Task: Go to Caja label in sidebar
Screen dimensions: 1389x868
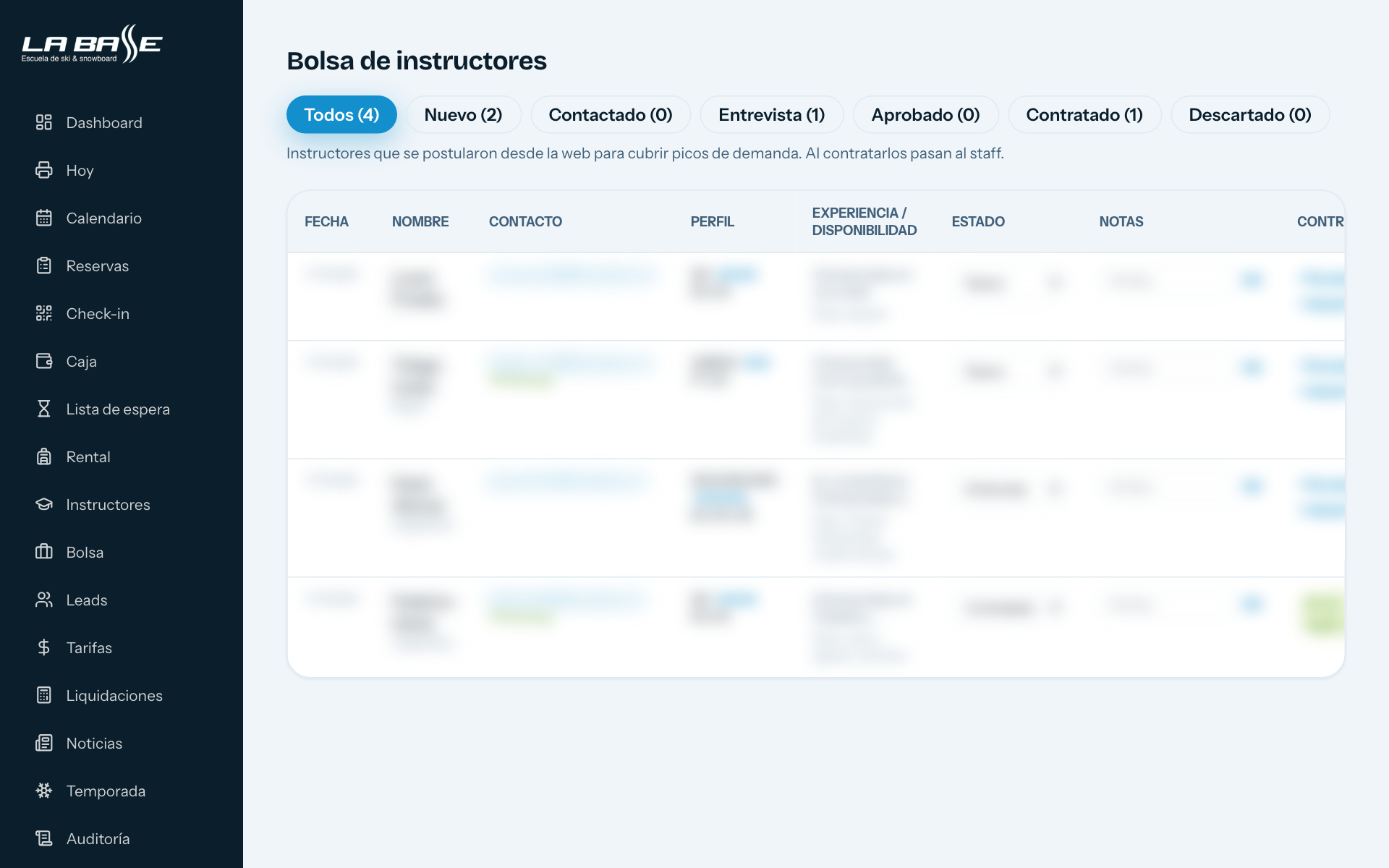Action: point(81,361)
